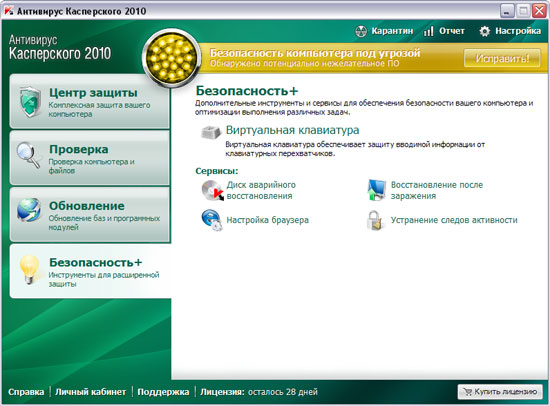Click the yellow security status indicator orb
Viewport: 550px width, 406px height.
coord(172,58)
